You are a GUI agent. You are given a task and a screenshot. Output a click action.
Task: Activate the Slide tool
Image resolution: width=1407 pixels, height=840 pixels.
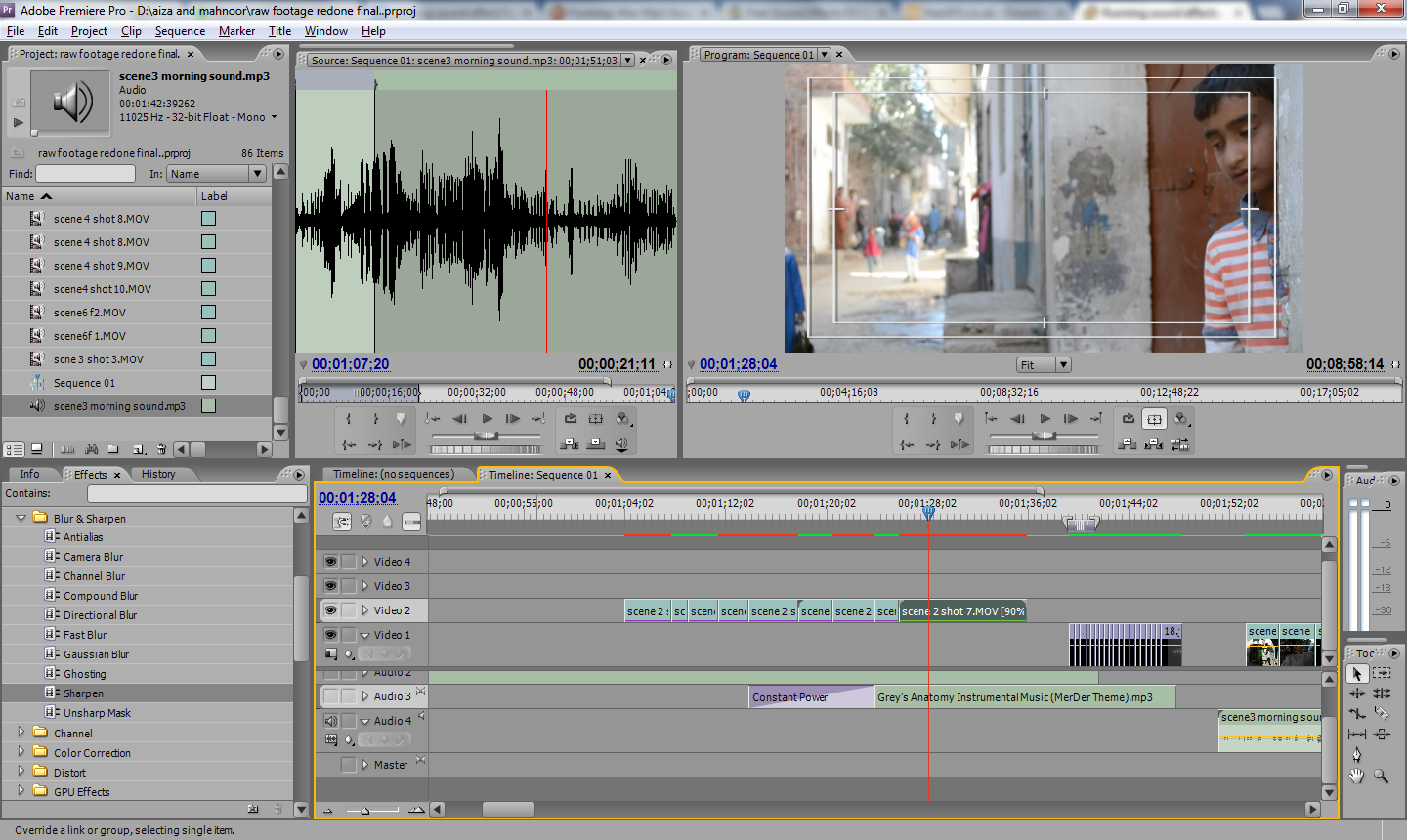pyautogui.click(x=1382, y=735)
